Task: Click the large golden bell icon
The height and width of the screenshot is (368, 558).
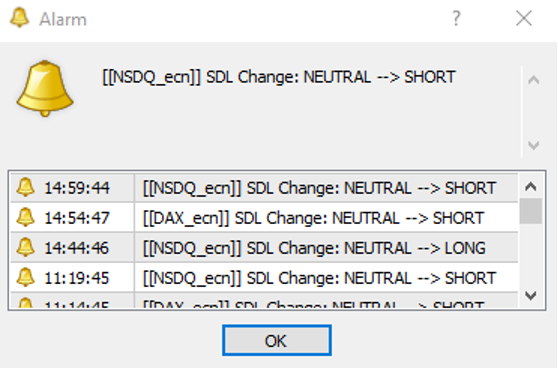Action: click(x=45, y=88)
